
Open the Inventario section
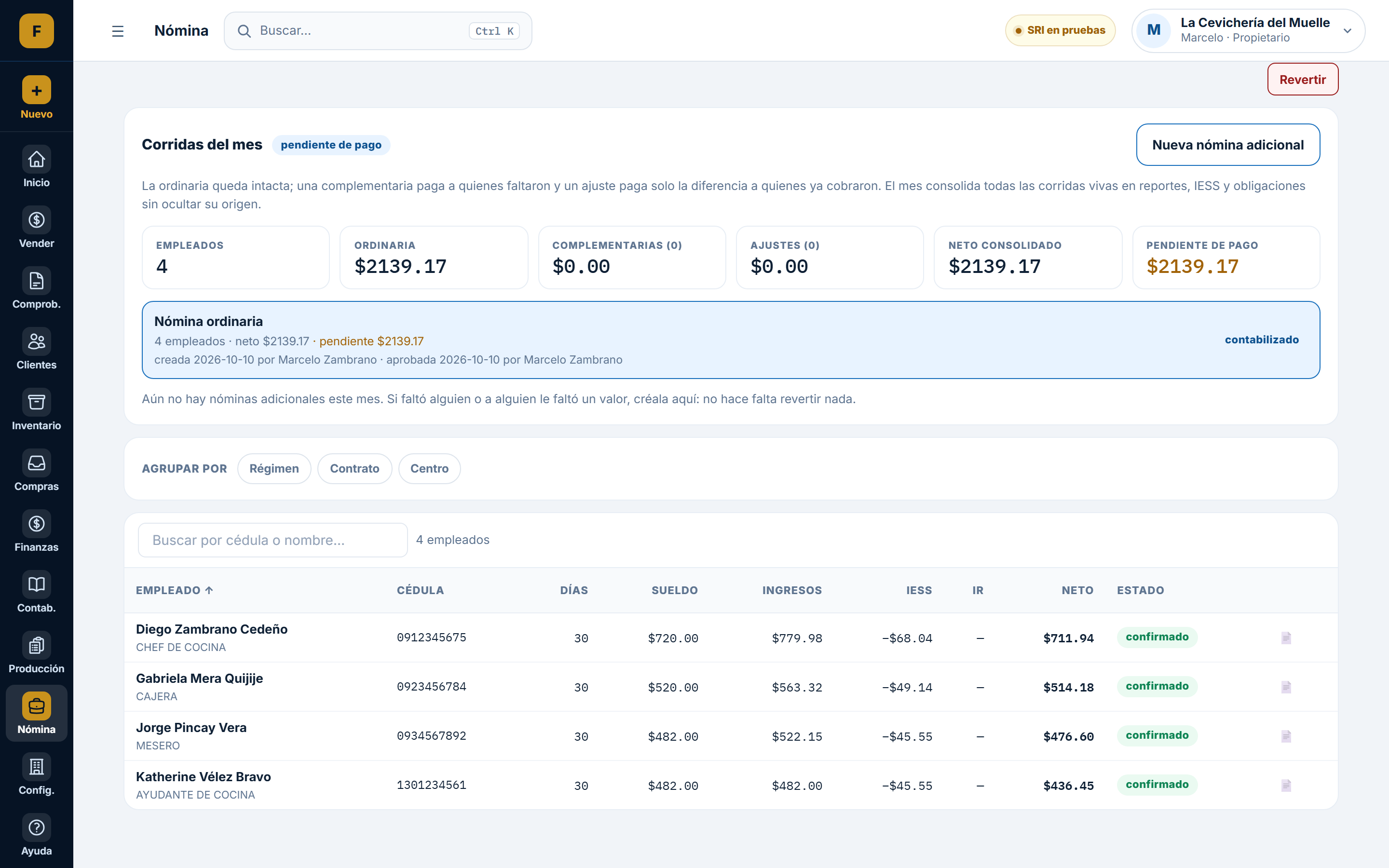point(36,410)
